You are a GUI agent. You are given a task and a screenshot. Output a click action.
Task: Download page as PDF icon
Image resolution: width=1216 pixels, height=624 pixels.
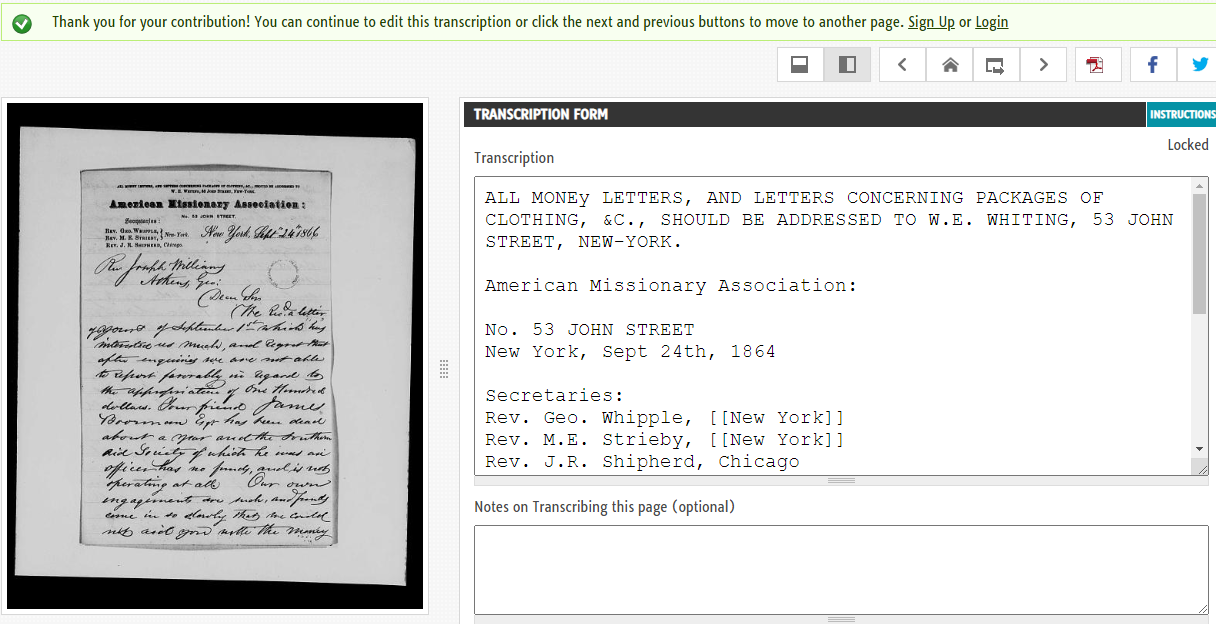[x=1097, y=65]
